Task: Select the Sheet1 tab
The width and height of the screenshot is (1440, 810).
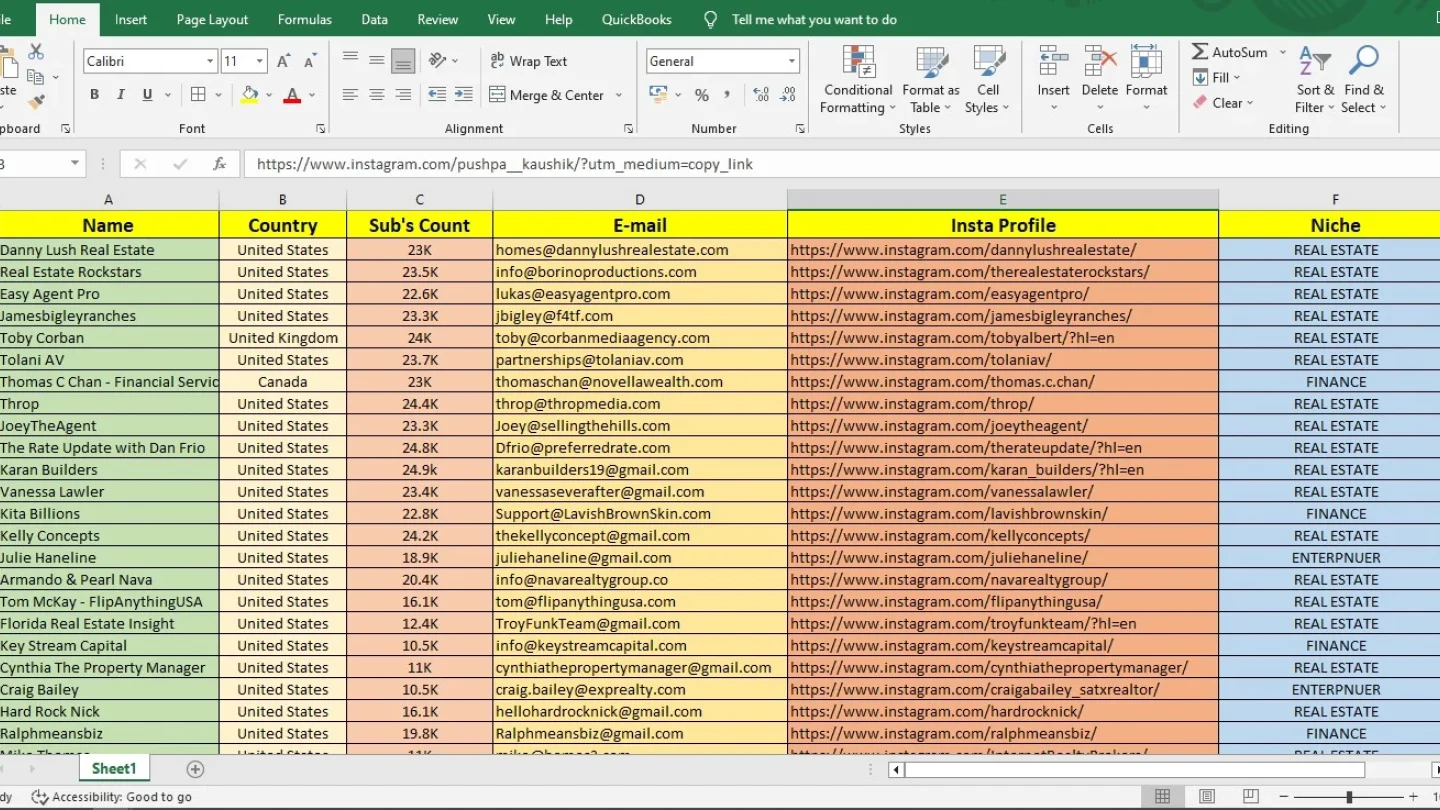Action: (x=114, y=768)
